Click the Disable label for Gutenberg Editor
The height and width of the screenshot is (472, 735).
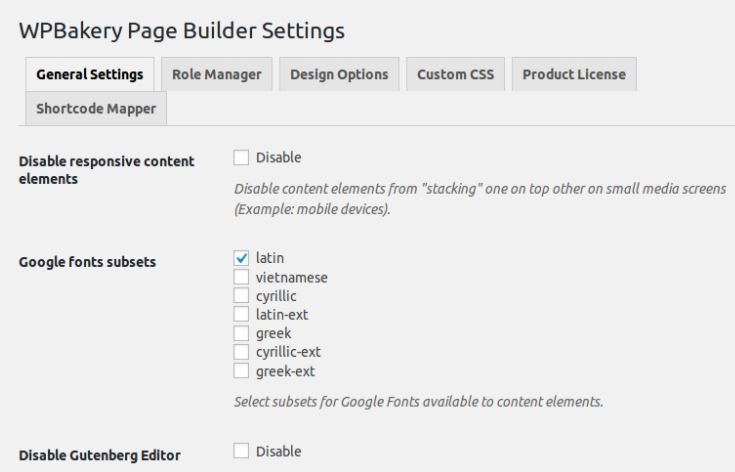pyautogui.click(x=278, y=451)
